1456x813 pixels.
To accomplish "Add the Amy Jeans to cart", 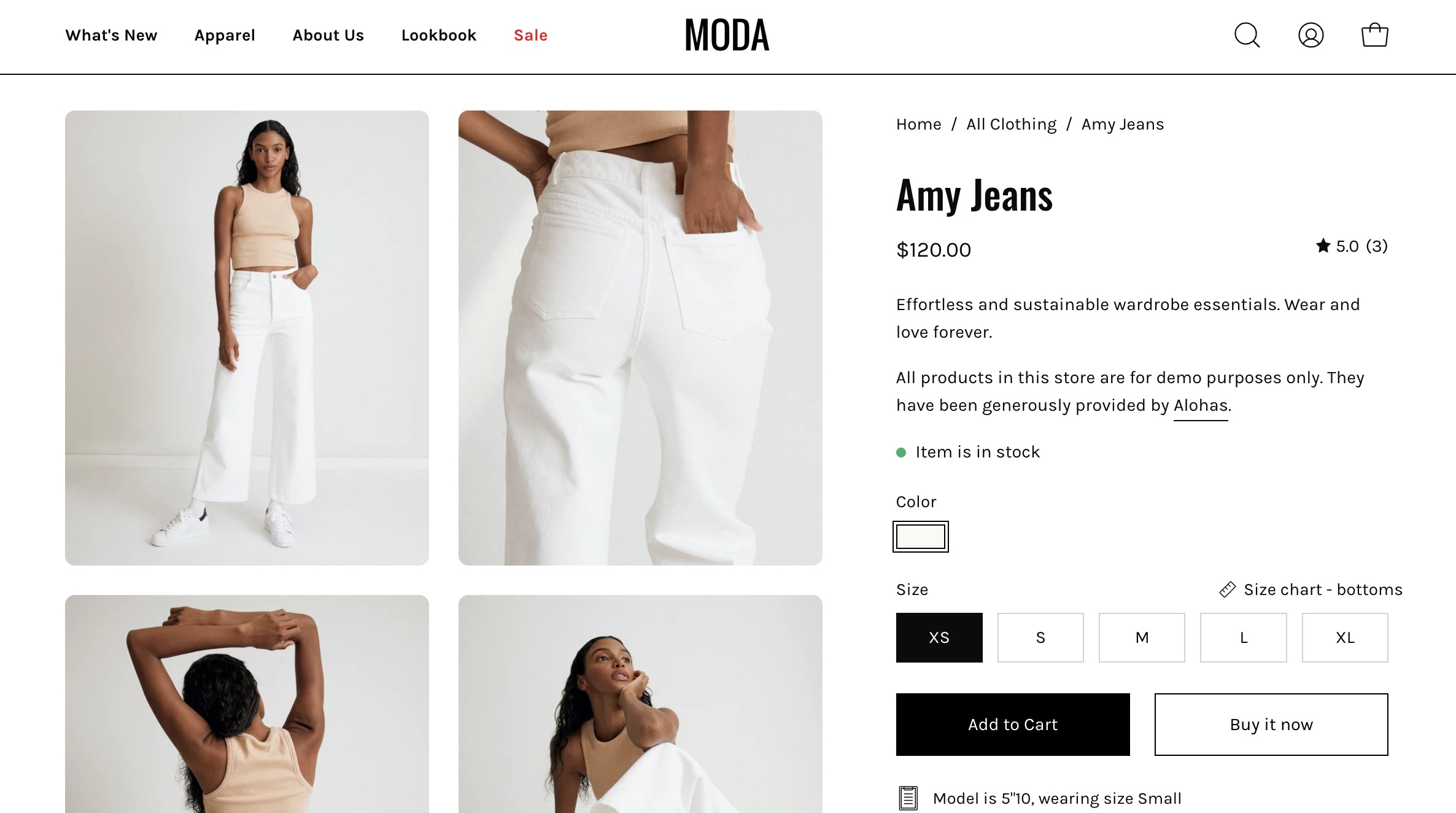I will [1013, 725].
